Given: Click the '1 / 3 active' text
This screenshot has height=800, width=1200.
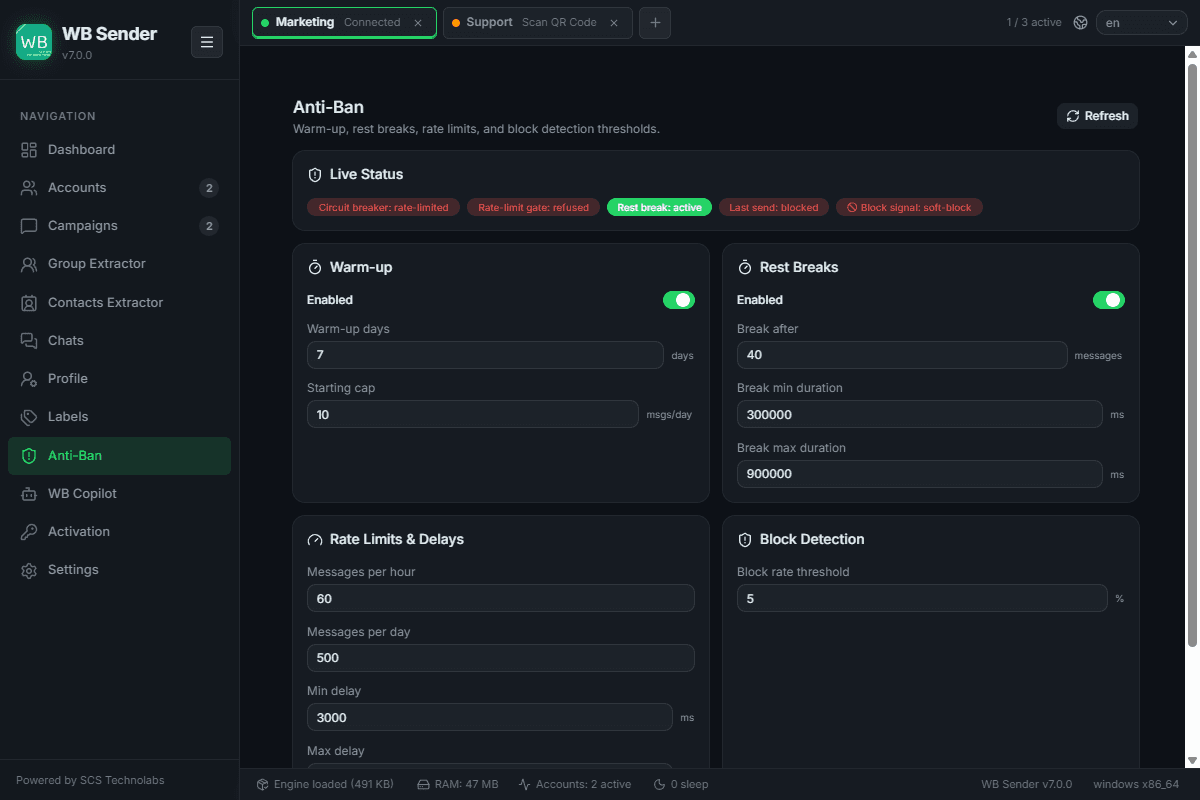Looking at the screenshot, I should 1034,23.
